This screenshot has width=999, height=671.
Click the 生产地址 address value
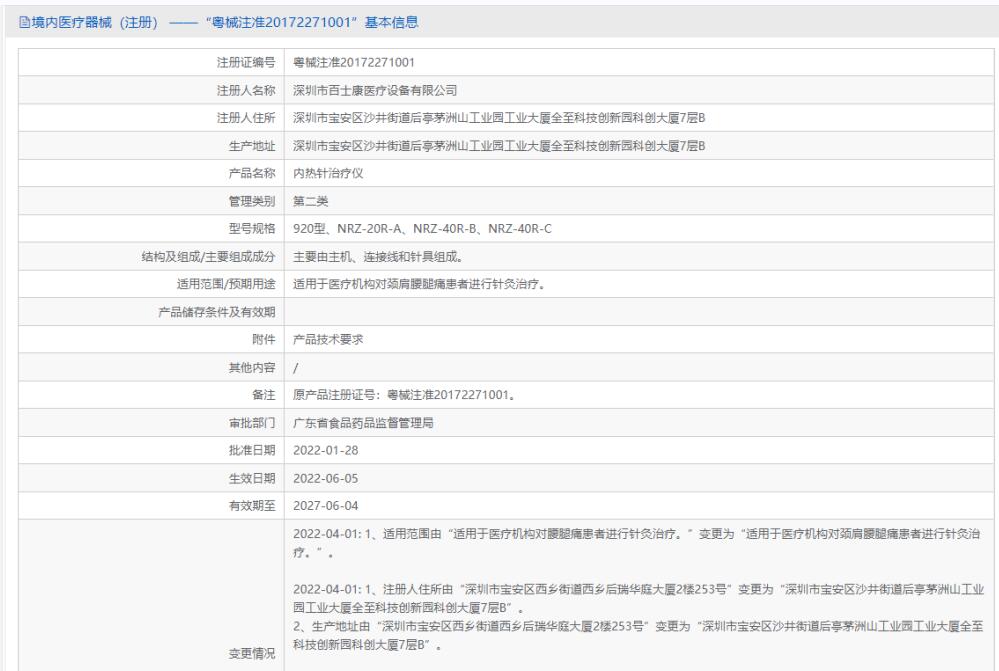[499, 146]
